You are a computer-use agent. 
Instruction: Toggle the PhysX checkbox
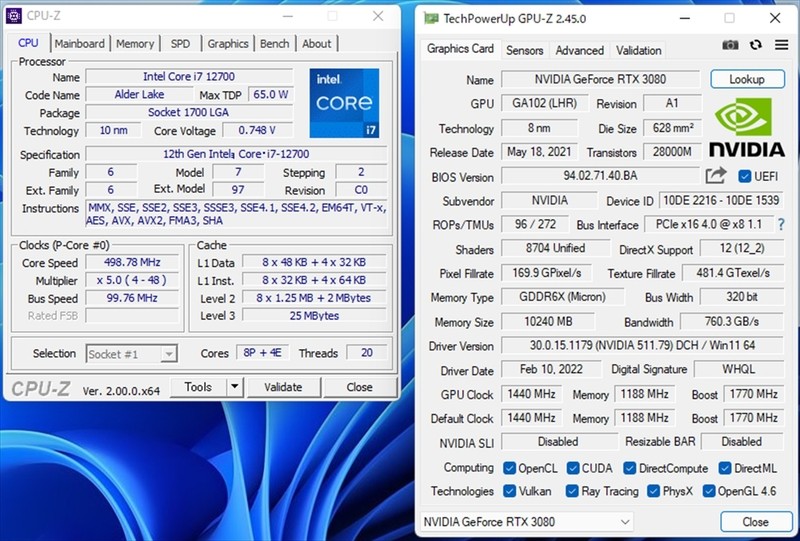pos(653,491)
